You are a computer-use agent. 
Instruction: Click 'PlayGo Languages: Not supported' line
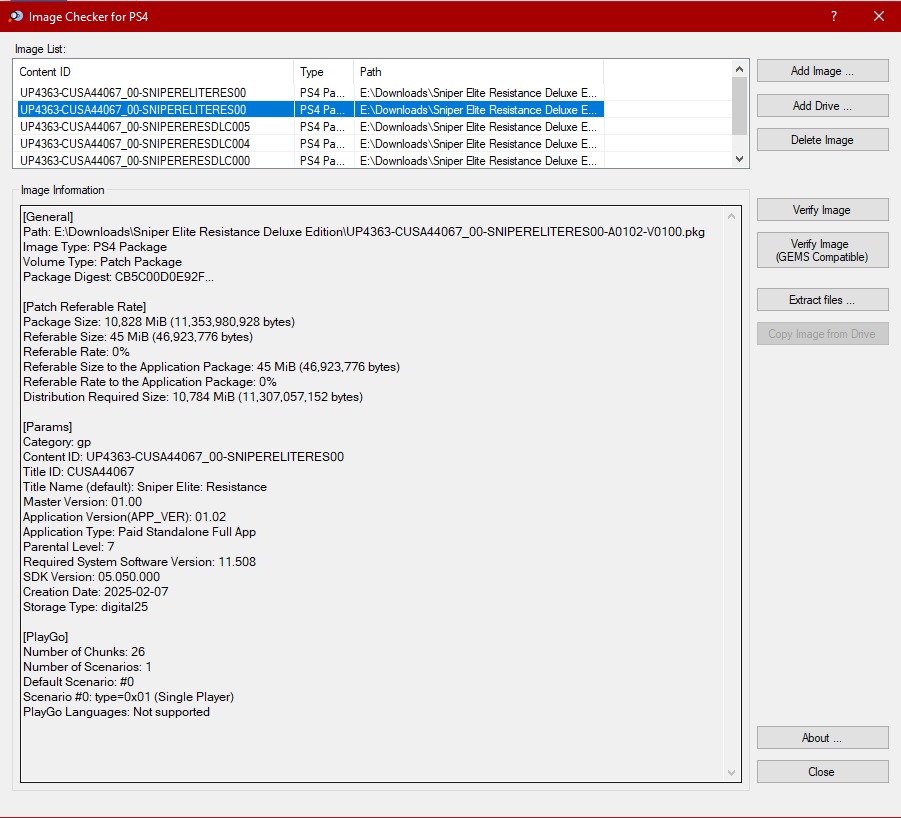pyautogui.click(x=117, y=711)
